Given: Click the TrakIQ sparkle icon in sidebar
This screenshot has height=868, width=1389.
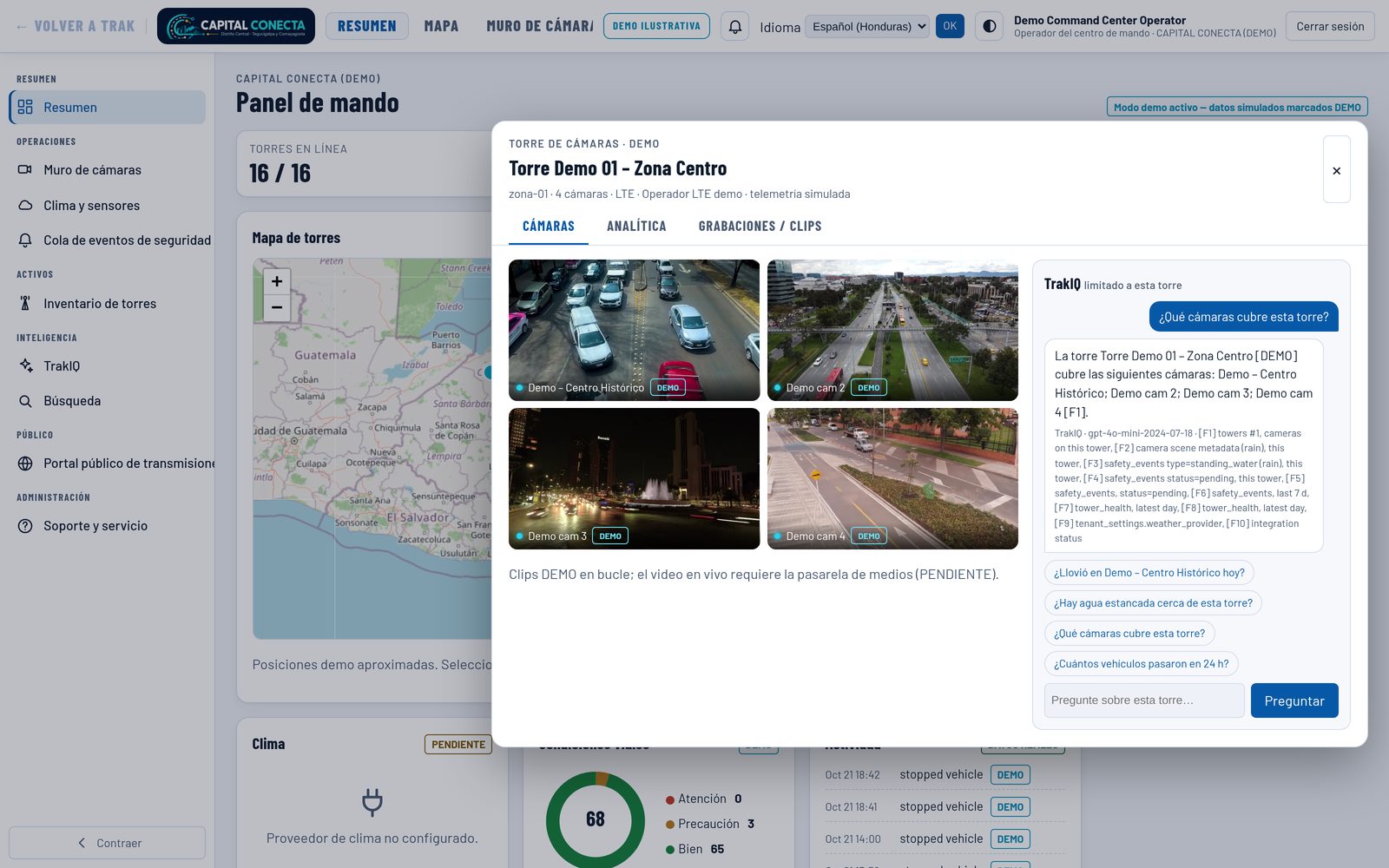Looking at the screenshot, I should click(x=25, y=365).
